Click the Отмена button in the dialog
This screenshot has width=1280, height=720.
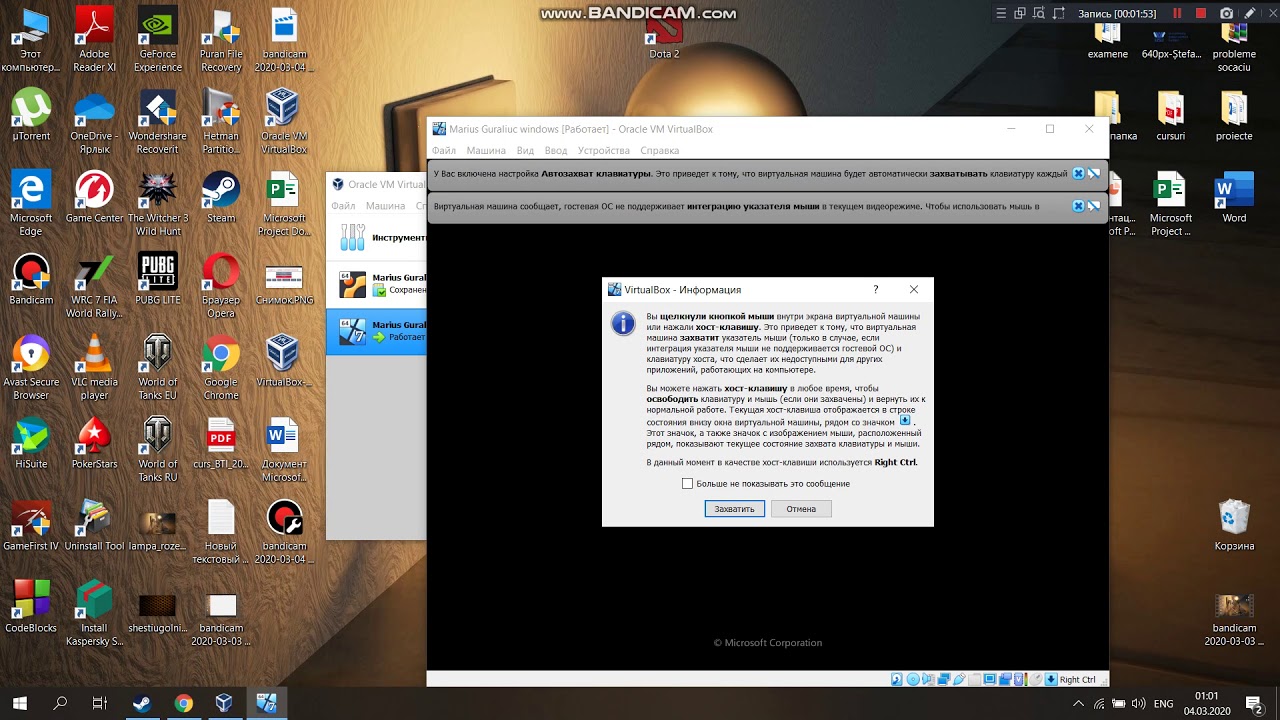click(x=801, y=509)
